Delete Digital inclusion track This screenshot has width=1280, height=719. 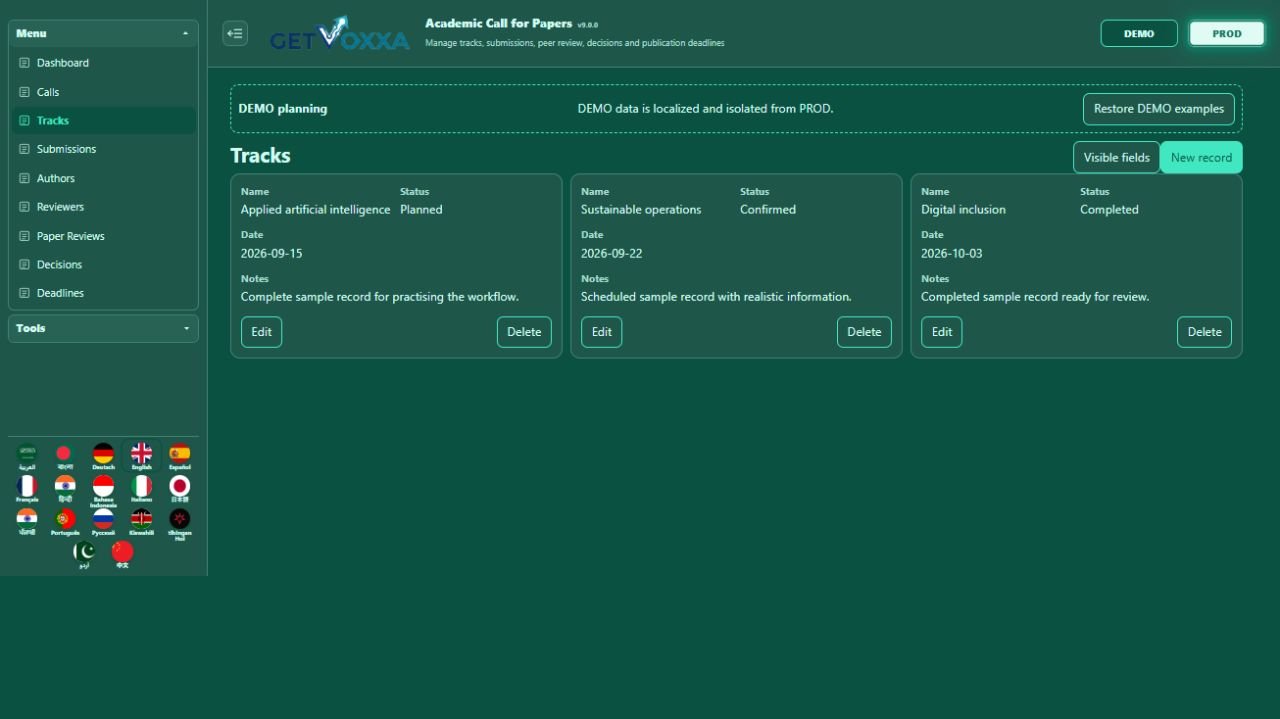click(x=1204, y=332)
